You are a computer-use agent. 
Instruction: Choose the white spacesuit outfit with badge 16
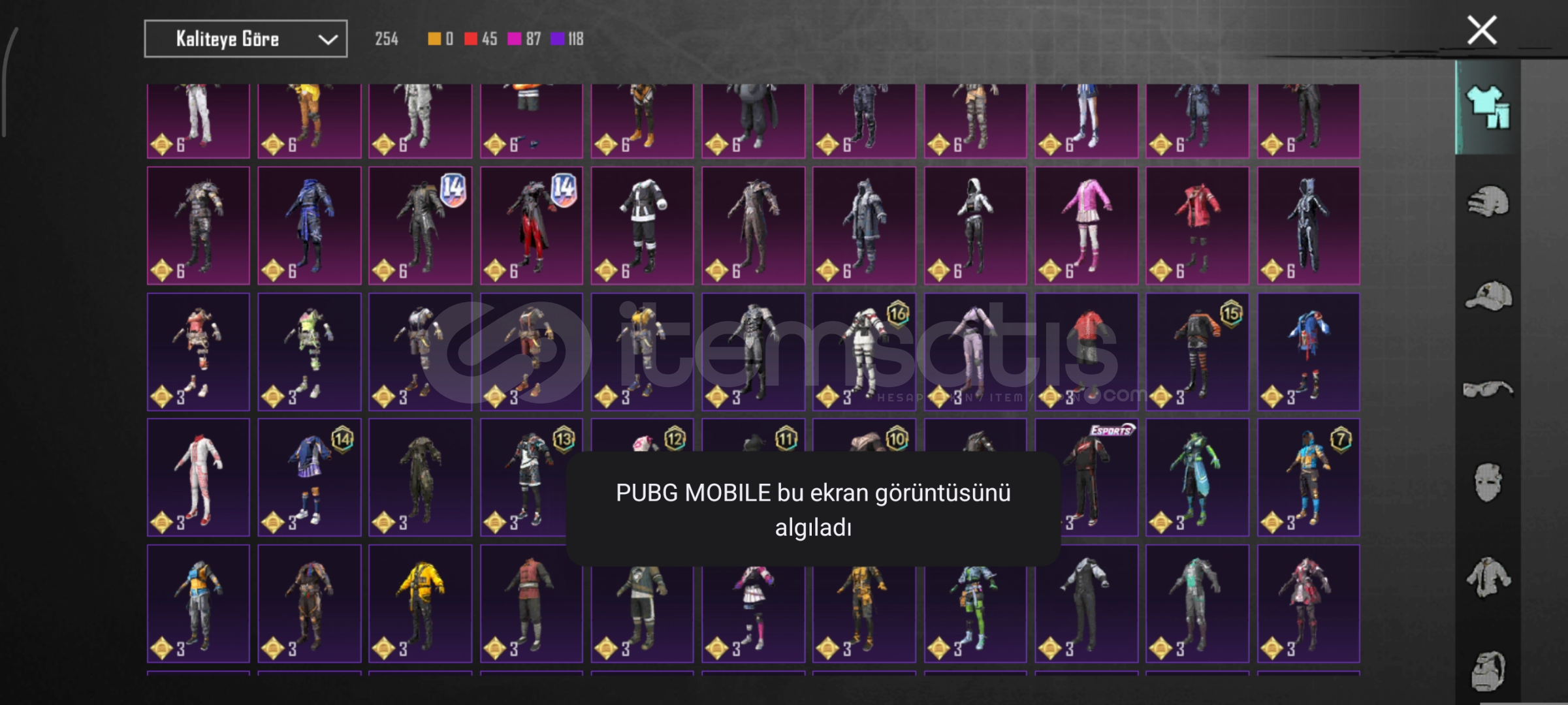864,352
